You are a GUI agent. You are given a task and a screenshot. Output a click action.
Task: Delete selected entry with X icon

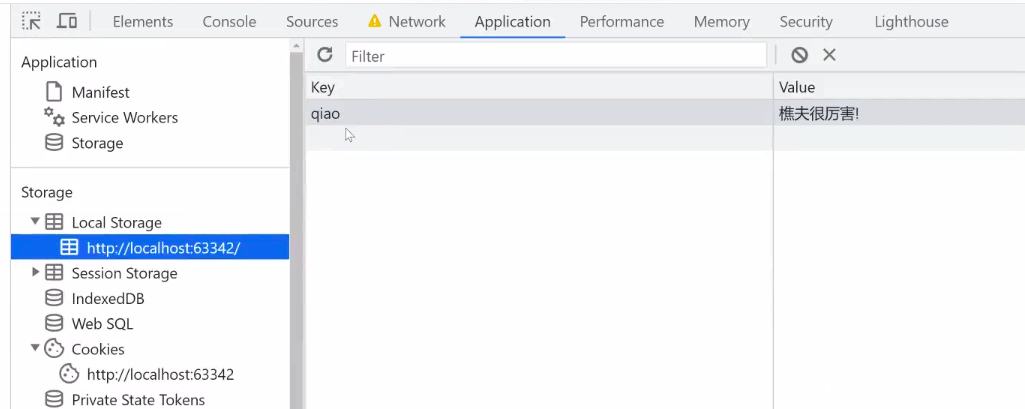[829, 55]
